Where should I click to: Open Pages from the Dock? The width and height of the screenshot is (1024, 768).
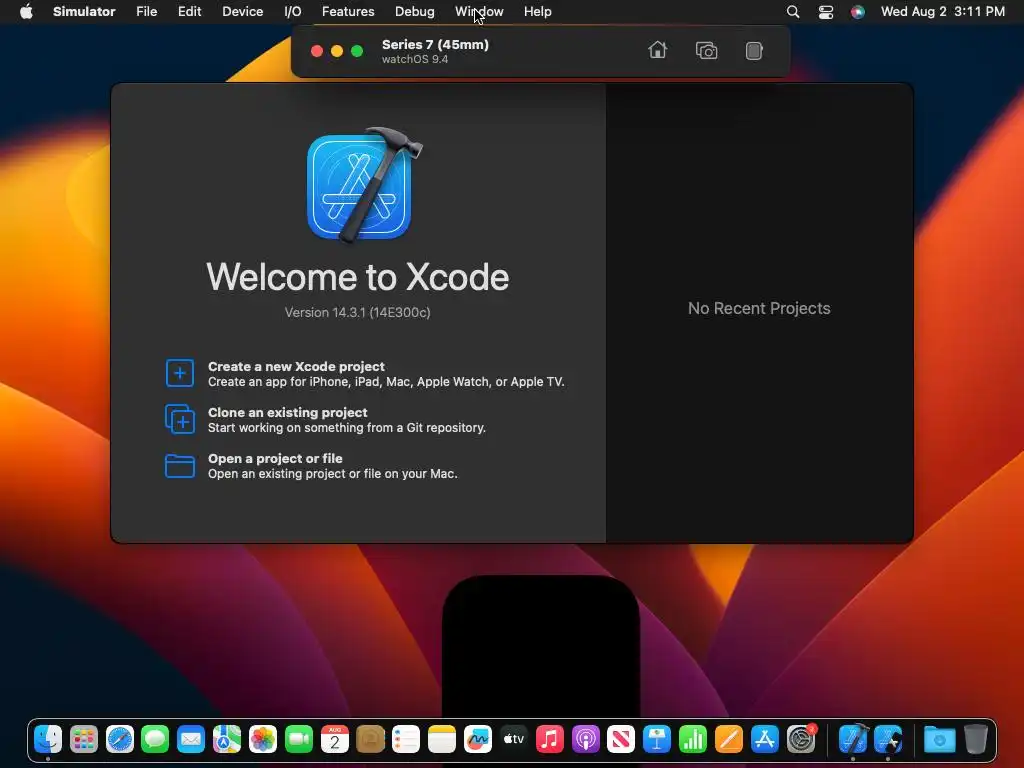[x=729, y=739]
